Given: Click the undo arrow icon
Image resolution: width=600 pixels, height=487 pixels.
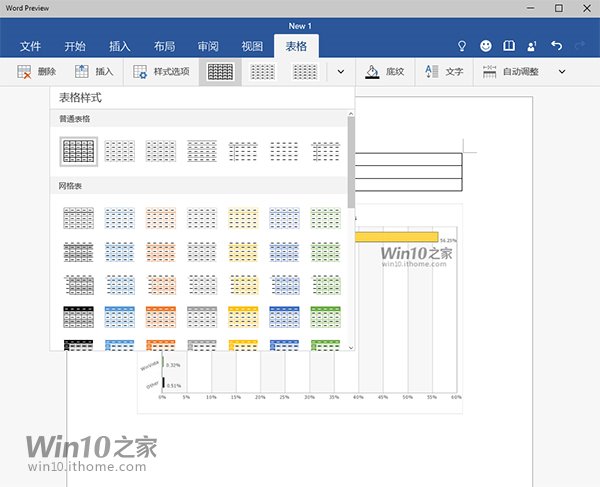Looking at the screenshot, I should tap(556, 46).
